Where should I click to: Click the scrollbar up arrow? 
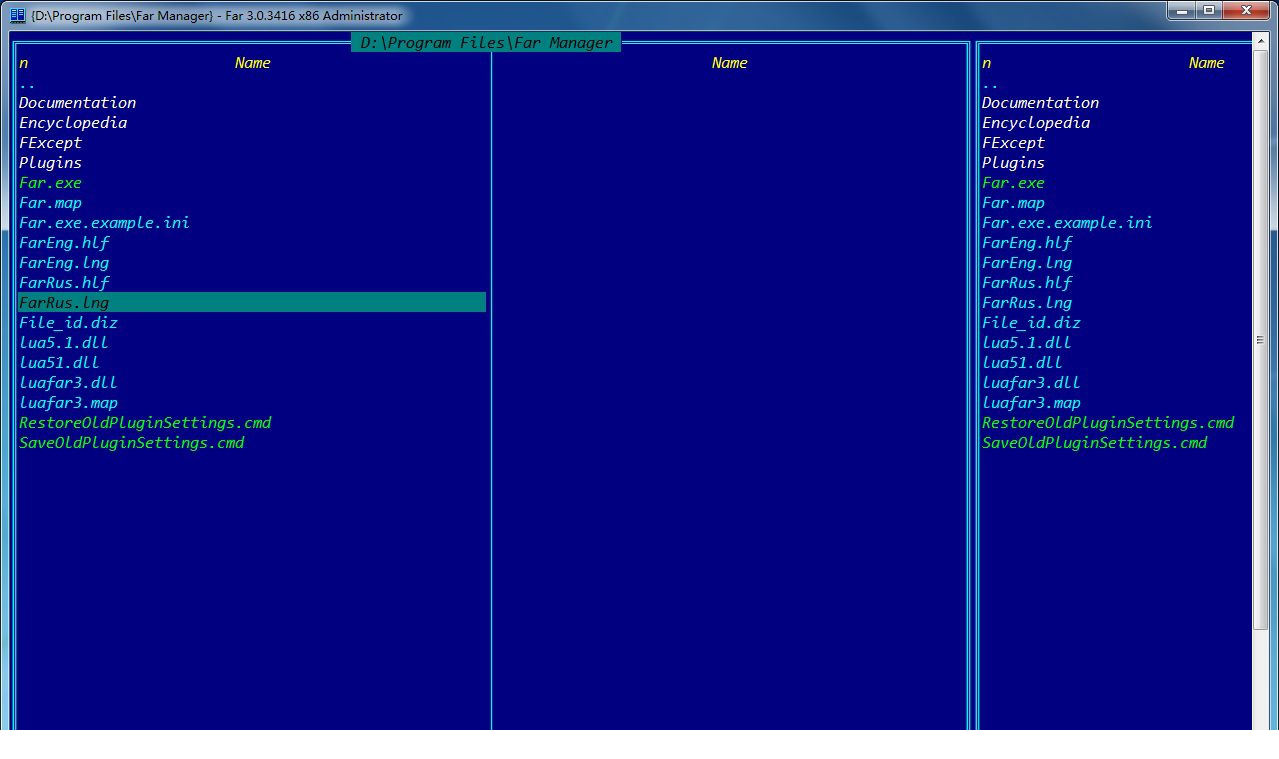tap(1260, 40)
